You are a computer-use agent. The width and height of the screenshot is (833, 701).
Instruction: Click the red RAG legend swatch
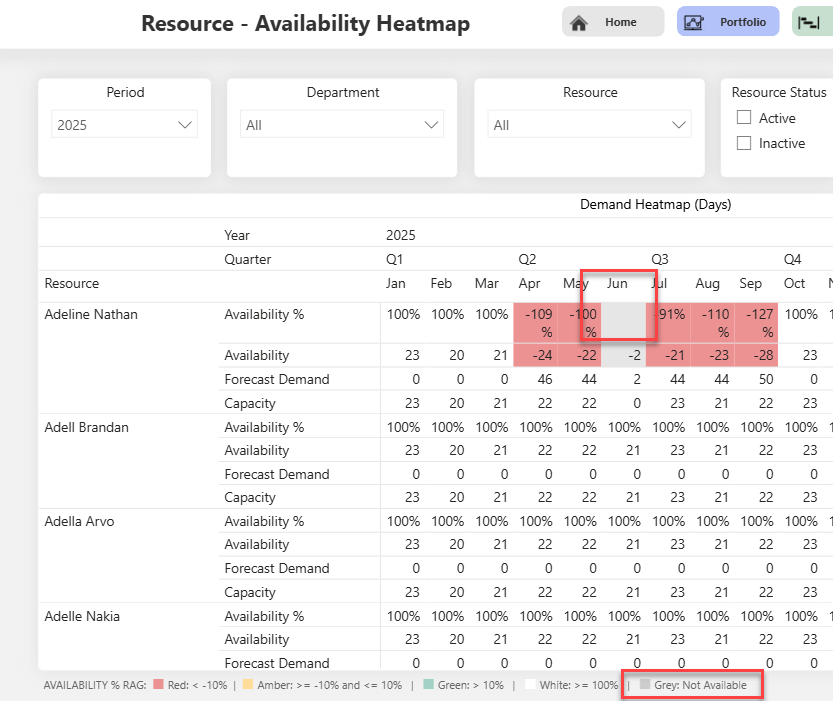click(158, 685)
